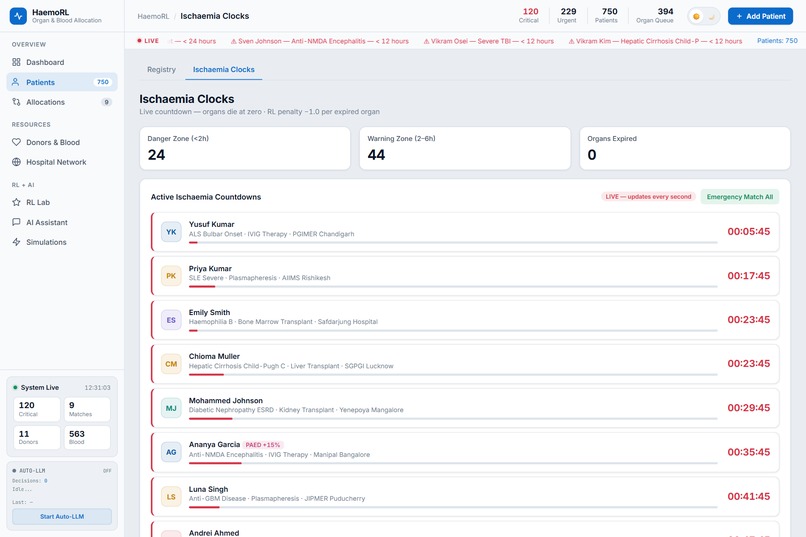Click the 00:05:45 countdown timer

point(748,232)
